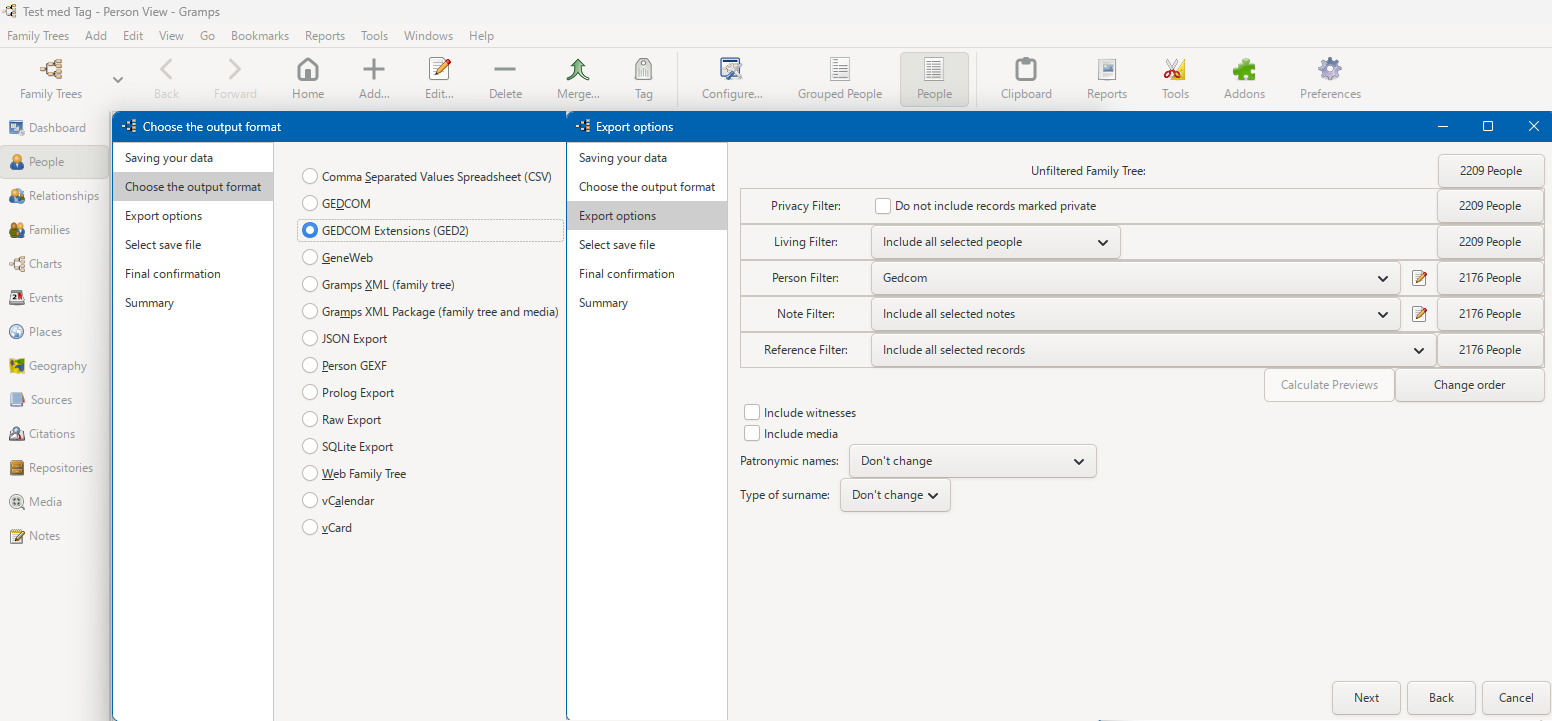Click the Unfiltered Family Tree 2209 People button

click(x=1490, y=171)
